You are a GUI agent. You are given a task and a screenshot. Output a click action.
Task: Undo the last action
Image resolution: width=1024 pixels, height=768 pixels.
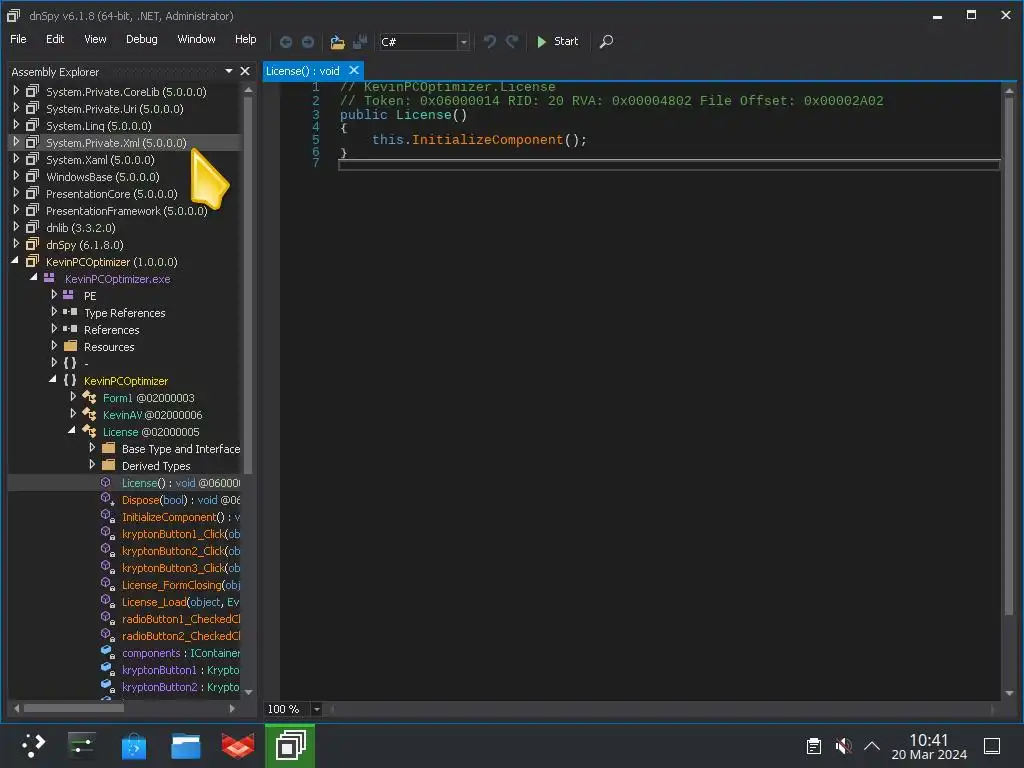[x=490, y=42]
